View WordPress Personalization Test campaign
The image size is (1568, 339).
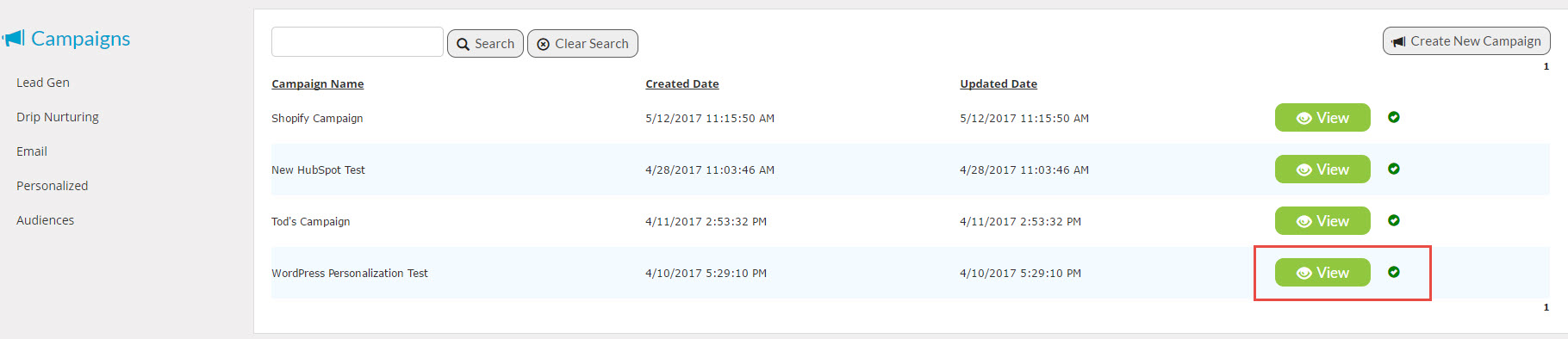1322,273
